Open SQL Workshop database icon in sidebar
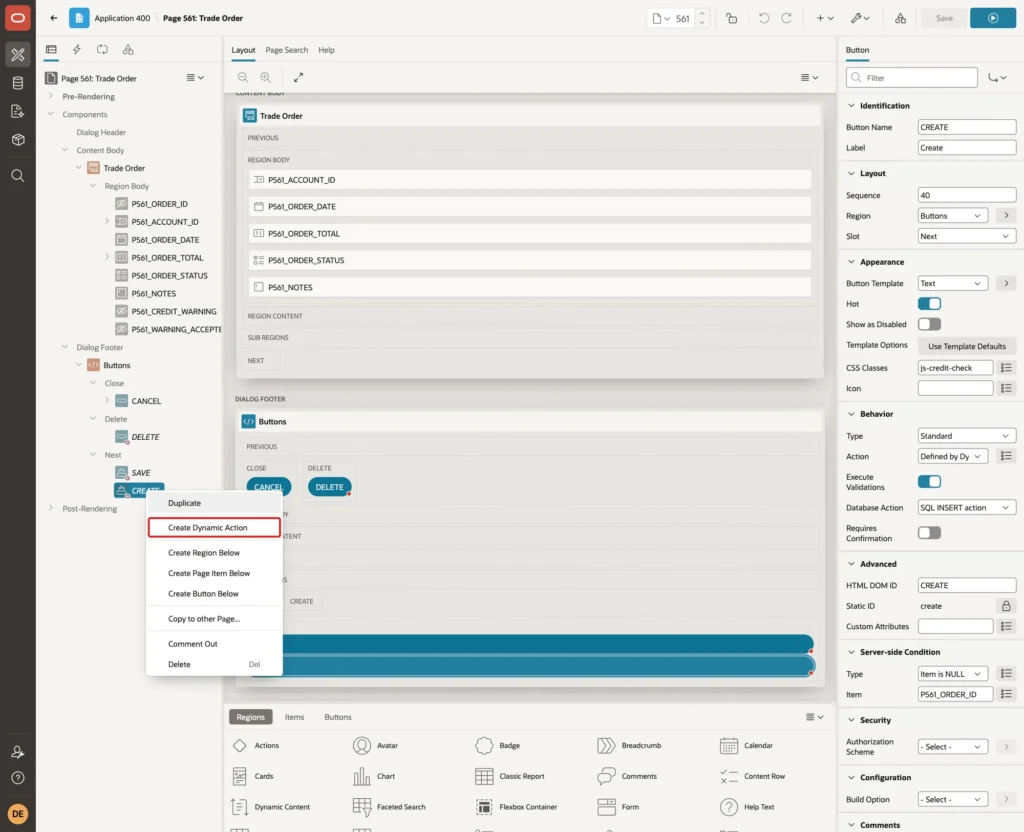This screenshot has width=1024, height=832. [18, 83]
